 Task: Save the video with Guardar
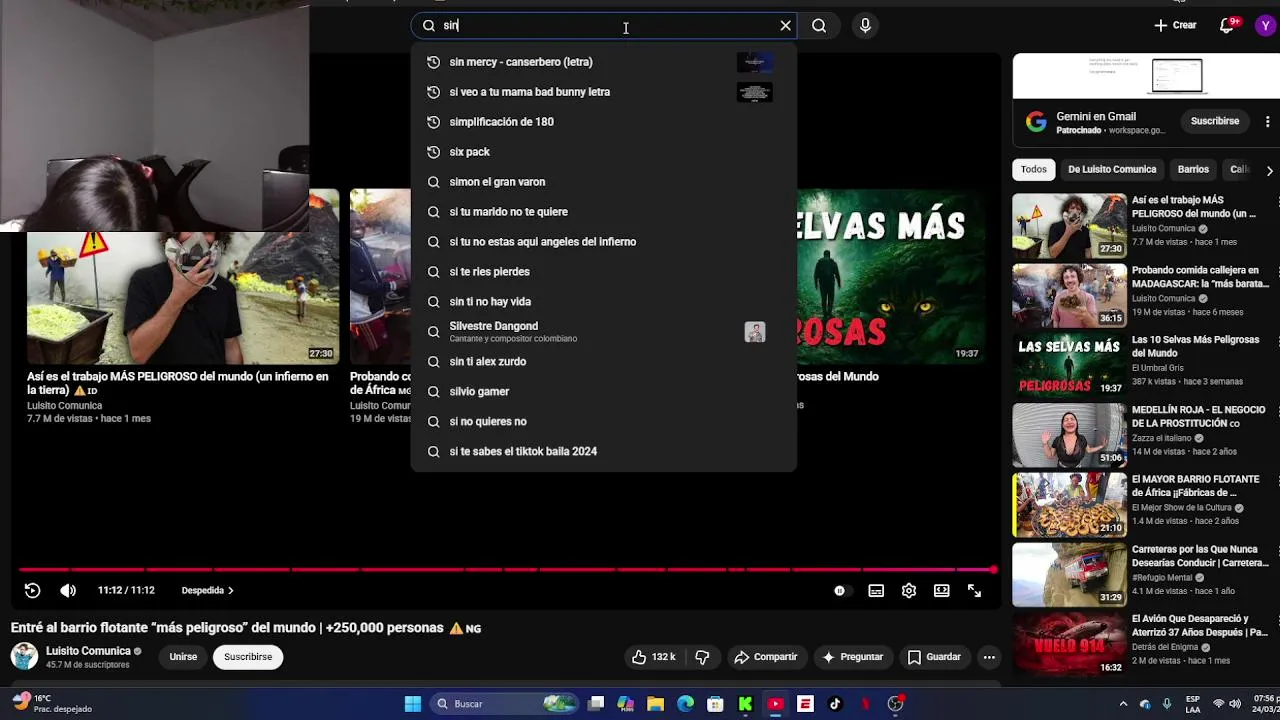[934, 657]
